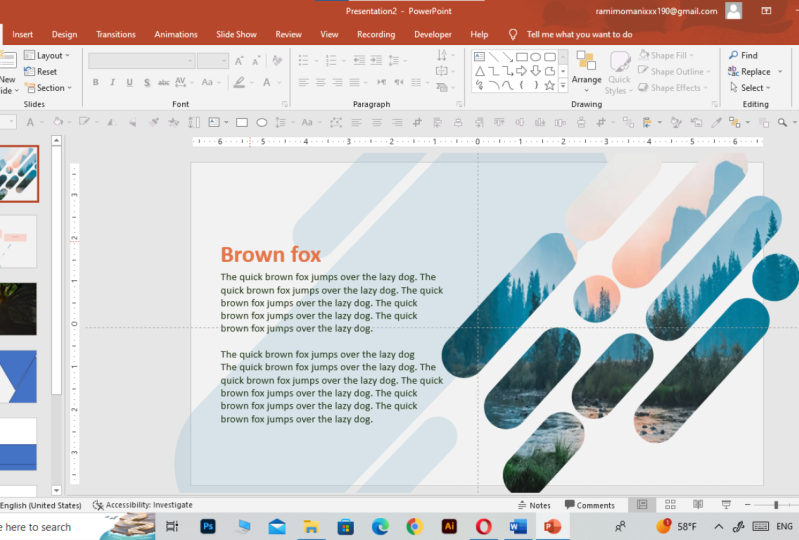Open the font name combo box
The height and width of the screenshot is (540, 799).
[142, 61]
